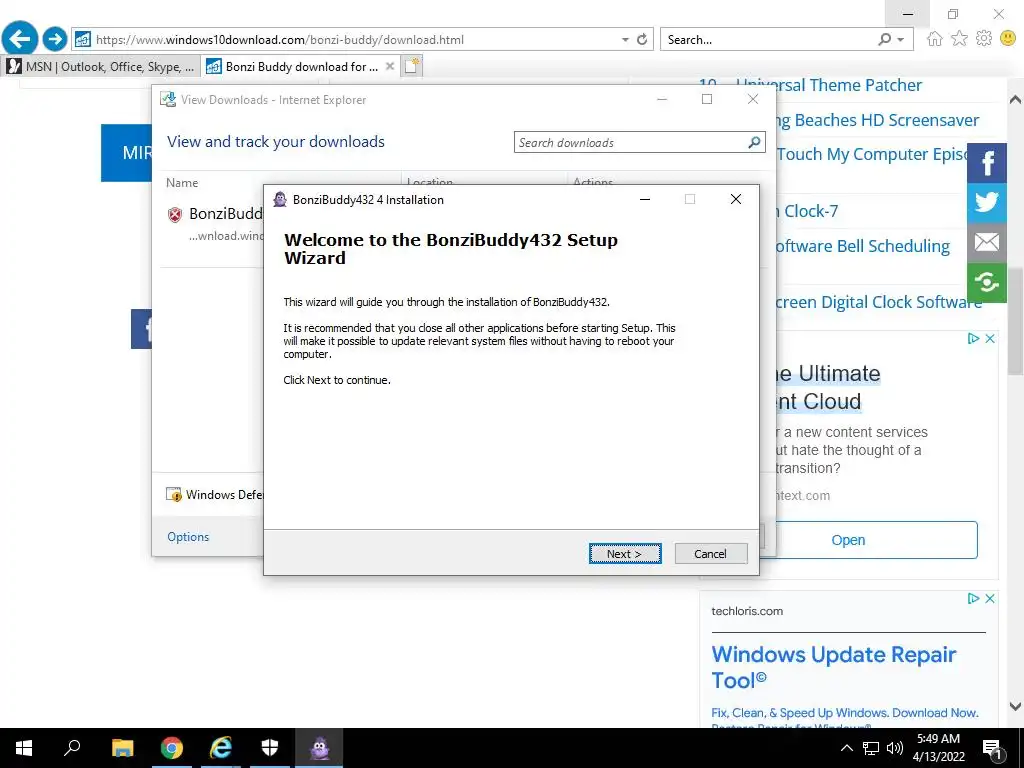Go back with the browser Back arrow
This screenshot has height=768, width=1024.
[x=20, y=39]
